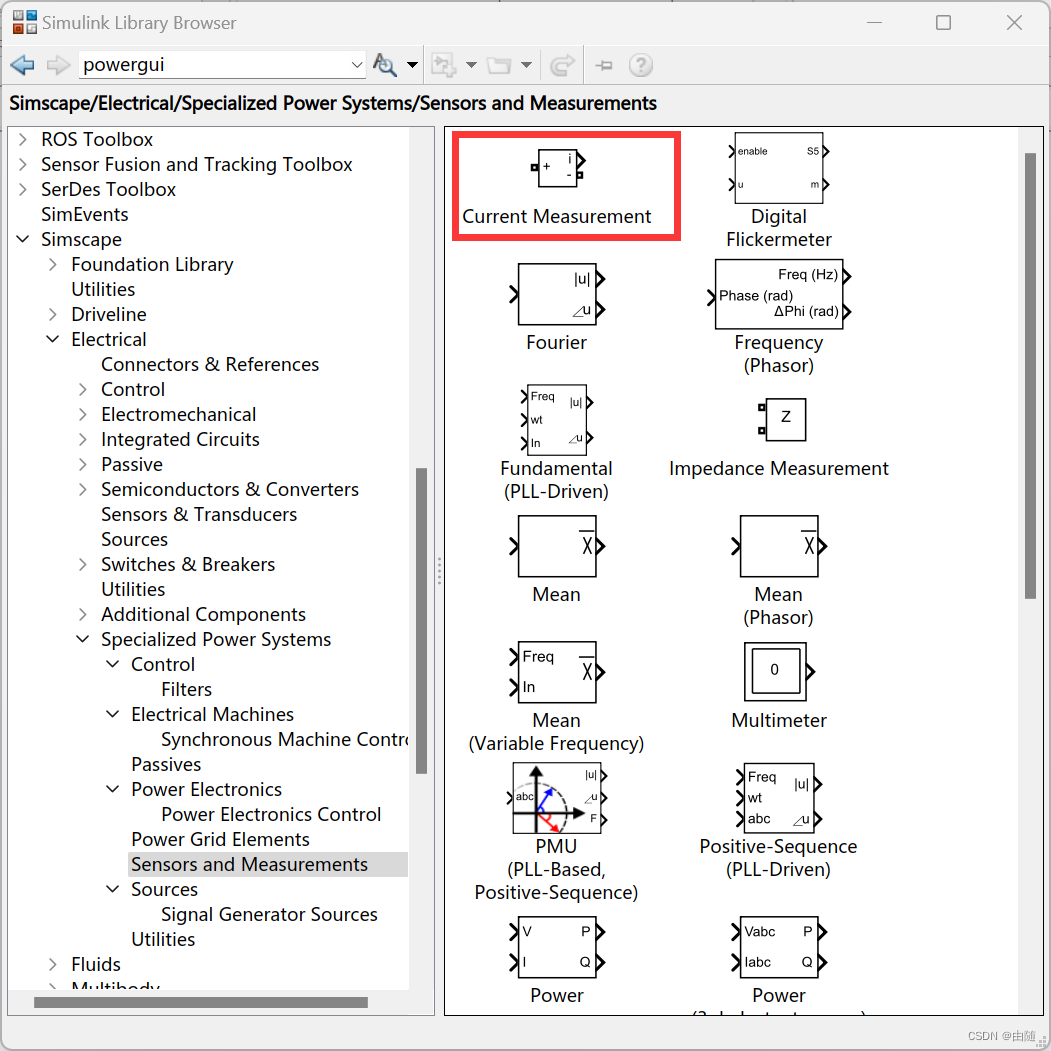1051x1051 pixels.
Task: Select the Current Measurement block
Action: tap(558, 169)
